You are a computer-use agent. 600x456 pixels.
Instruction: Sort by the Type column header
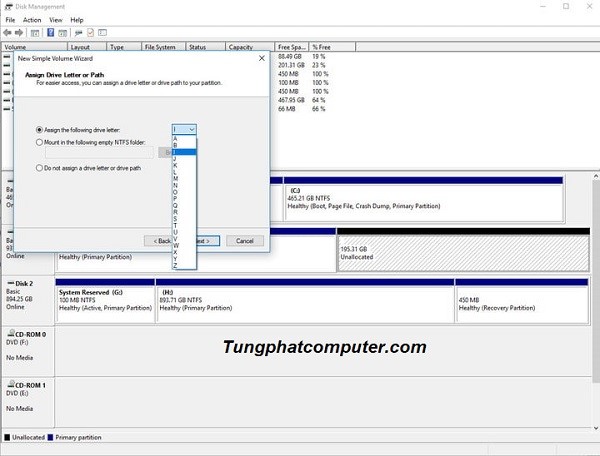[x=124, y=47]
